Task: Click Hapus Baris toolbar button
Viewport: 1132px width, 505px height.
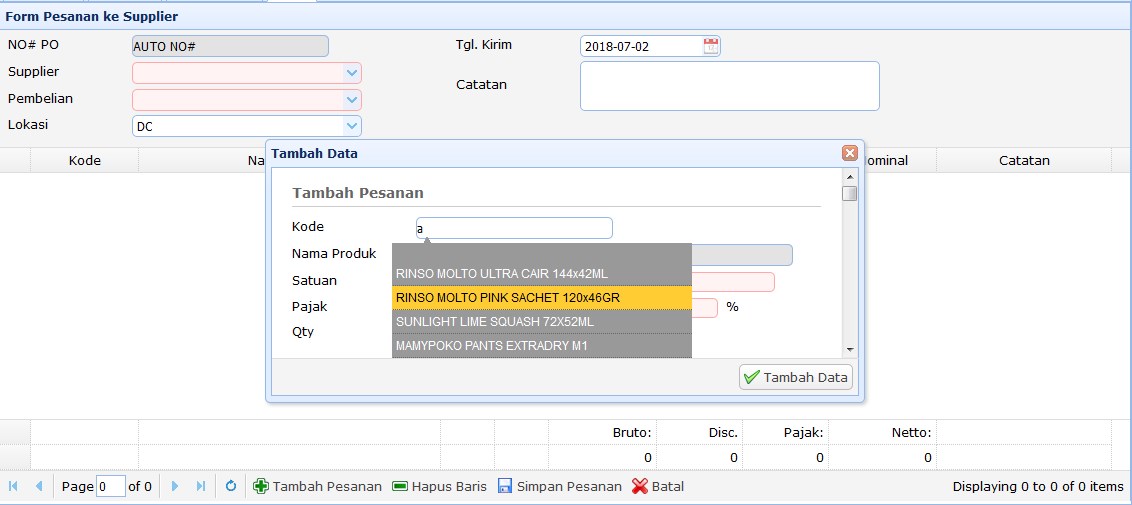Action: pyautogui.click(x=439, y=486)
